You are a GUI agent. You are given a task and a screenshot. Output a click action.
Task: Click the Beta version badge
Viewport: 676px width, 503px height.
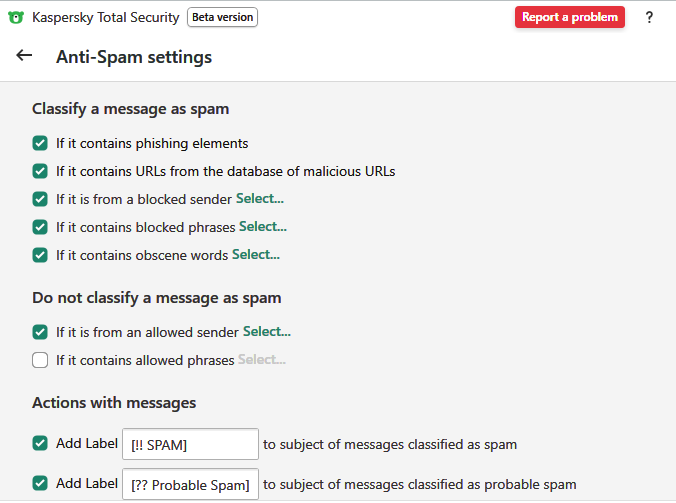click(x=222, y=17)
